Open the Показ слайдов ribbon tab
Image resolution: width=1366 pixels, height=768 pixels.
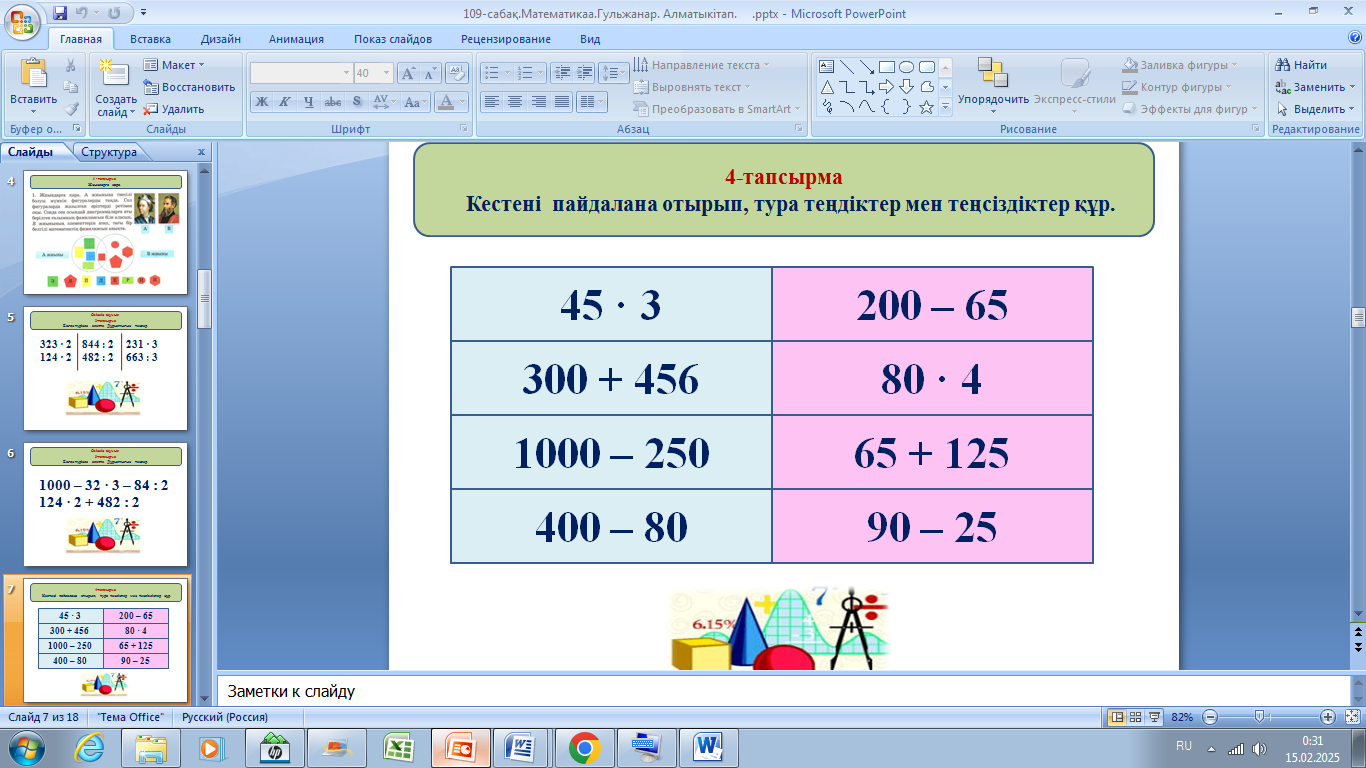pos(393,39)
